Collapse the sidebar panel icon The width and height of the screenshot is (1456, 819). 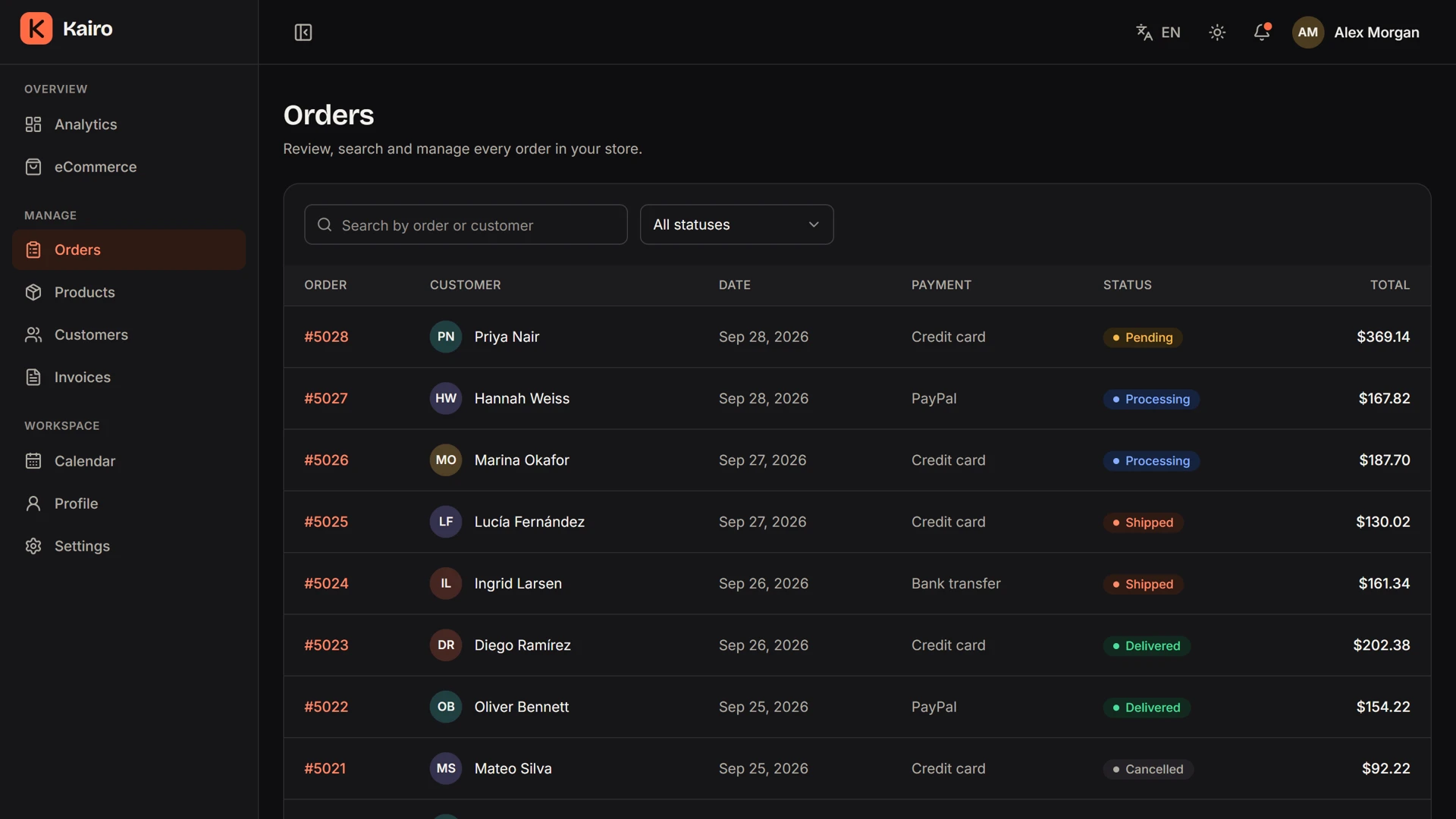click(x=303, y=32)
